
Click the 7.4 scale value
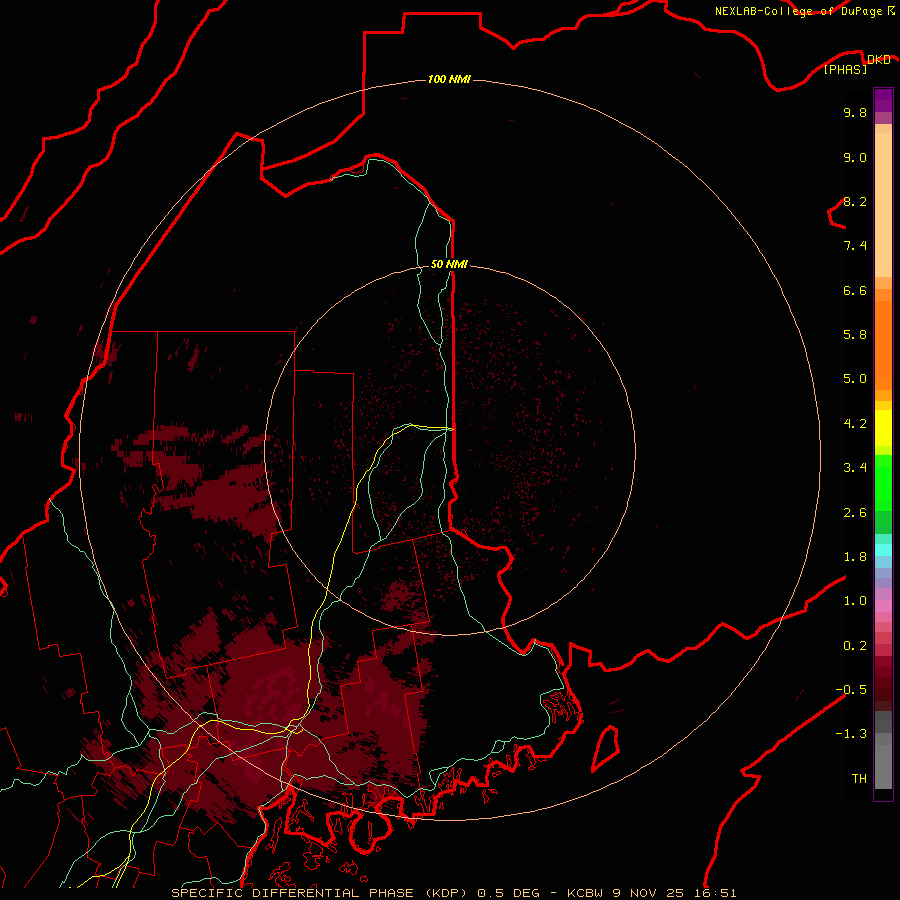pyautogui.click(x=855, y=246)
